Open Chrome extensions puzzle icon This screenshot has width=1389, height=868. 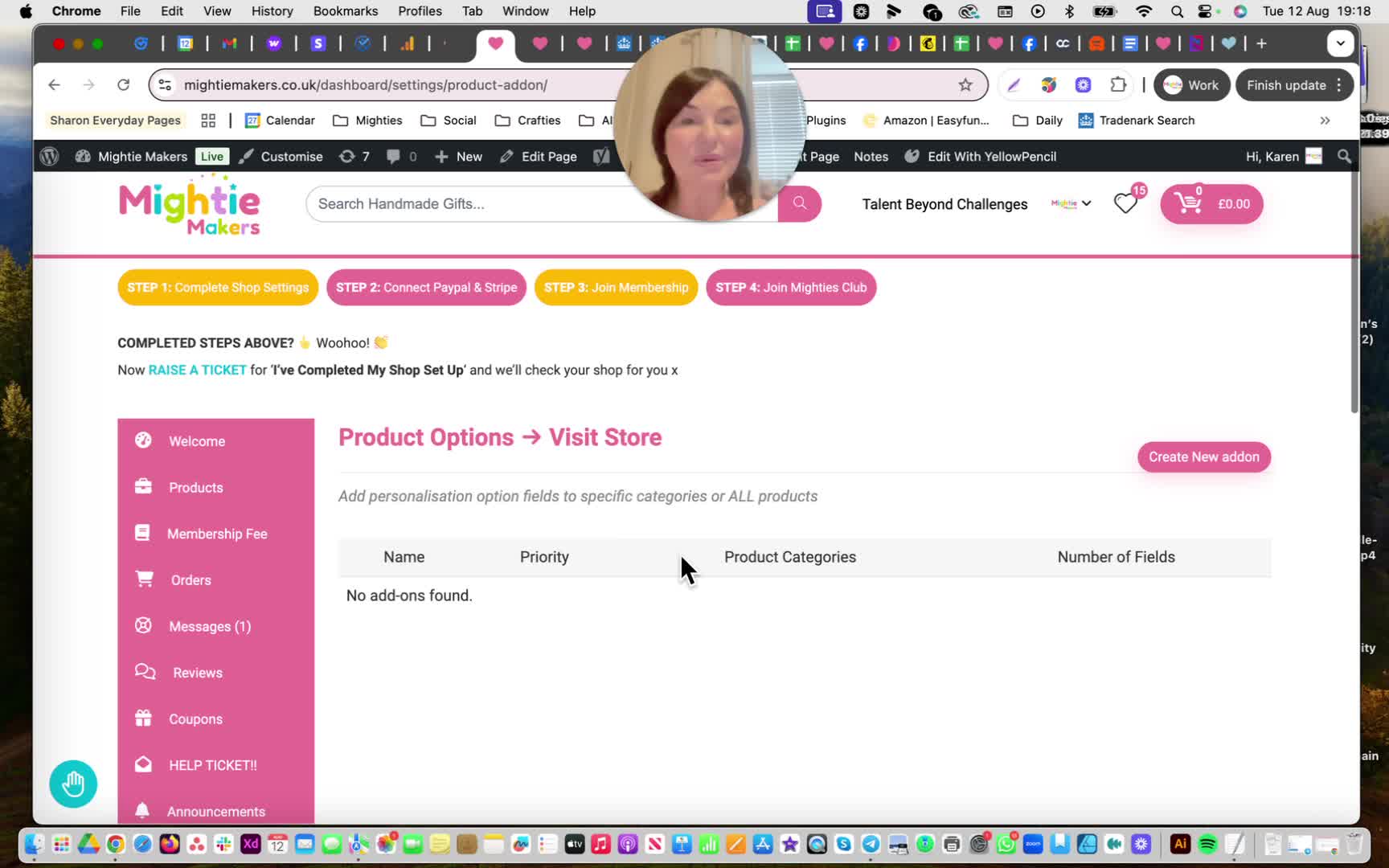tap(1118, 85)
